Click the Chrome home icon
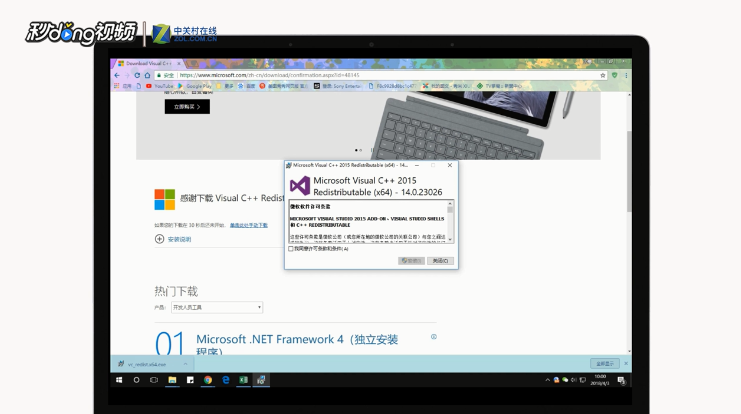Screen dimensions: 741x414 [x=147, y=75]
